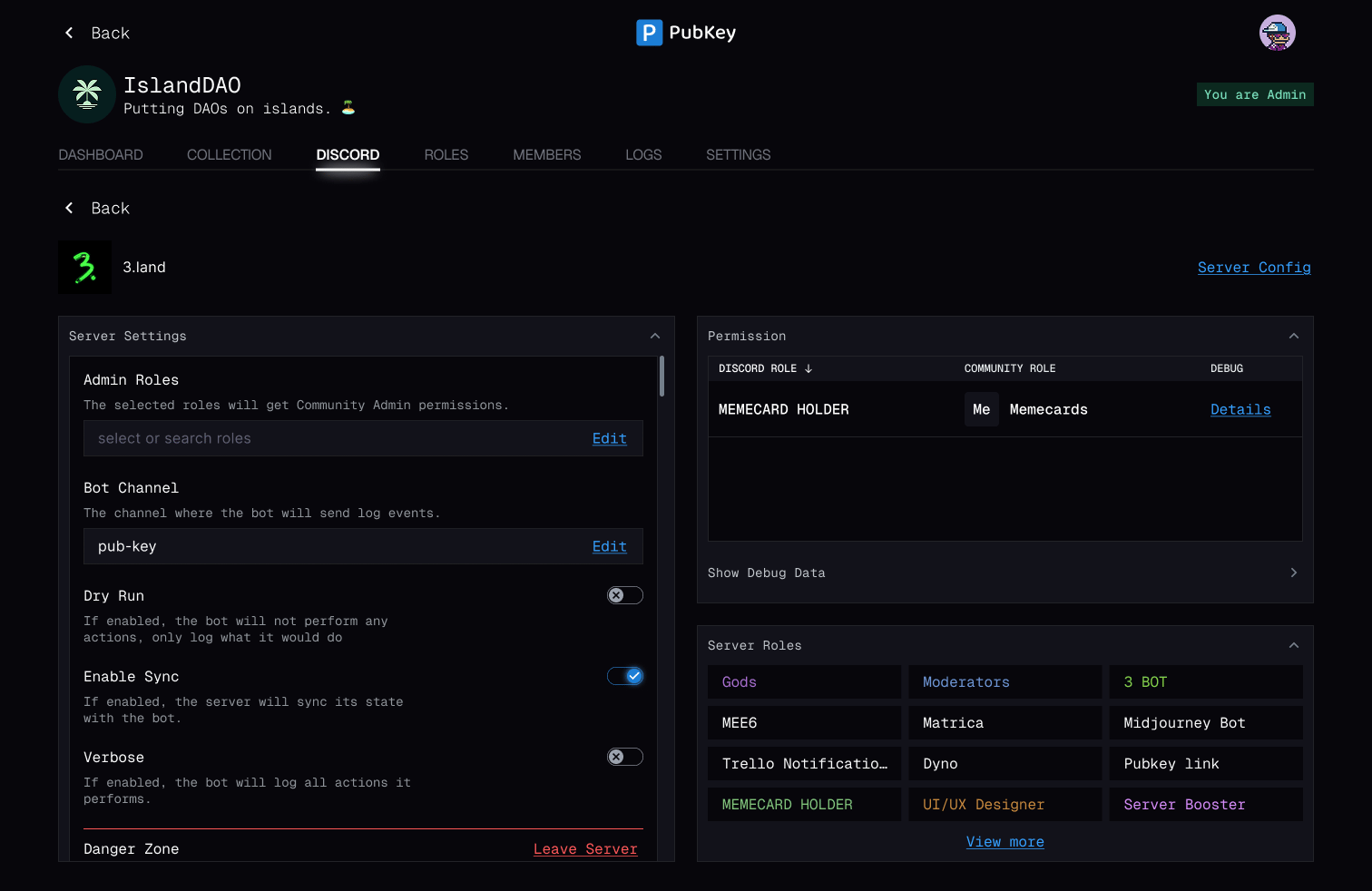Click the Memecards community role text
Image resolution: width=1372 pixels, height=891 pixels.
tap(1049, 409)
